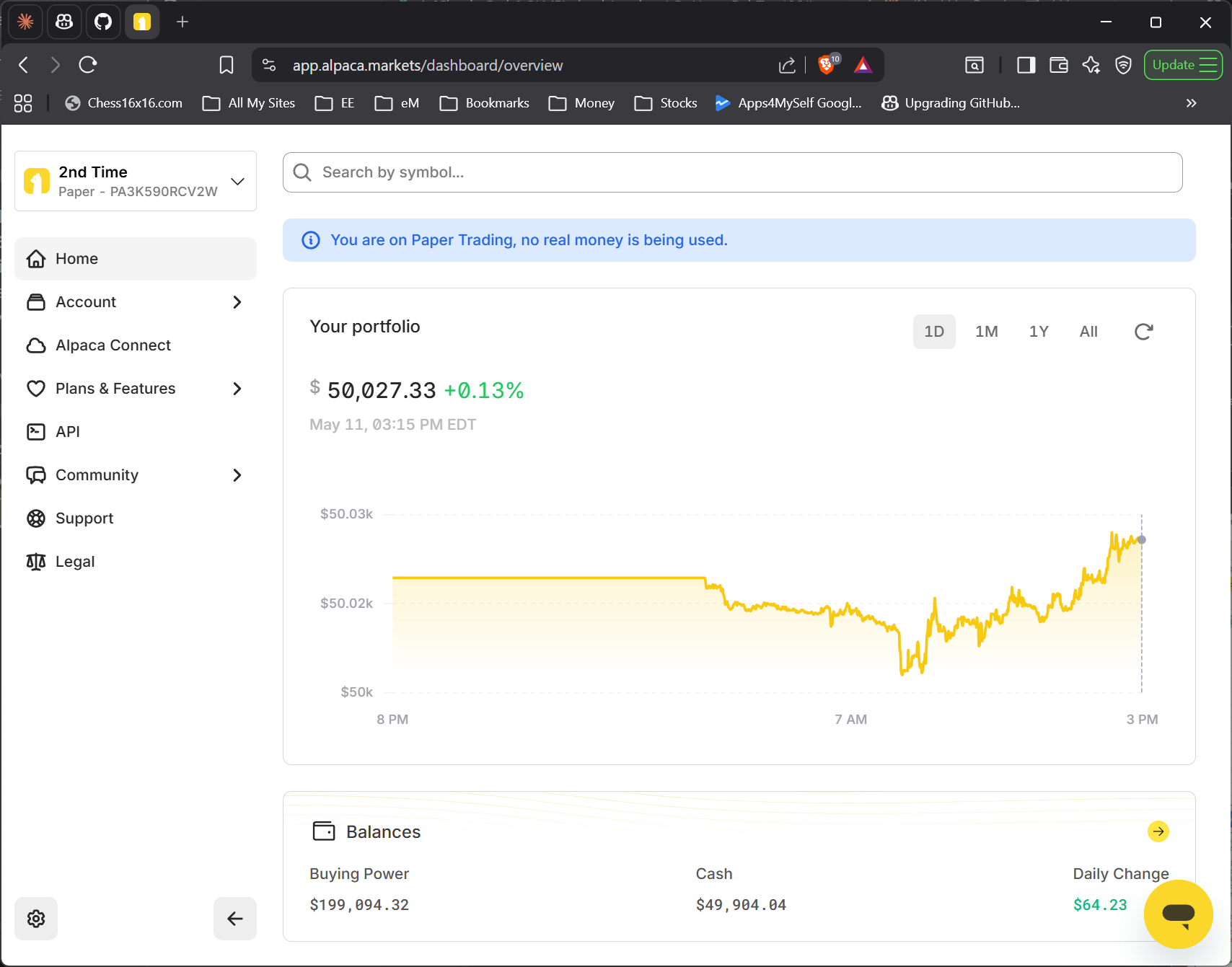Open the support chat bubble
The height and width of the screenshot is (967, 1232).
point(1179,914)
